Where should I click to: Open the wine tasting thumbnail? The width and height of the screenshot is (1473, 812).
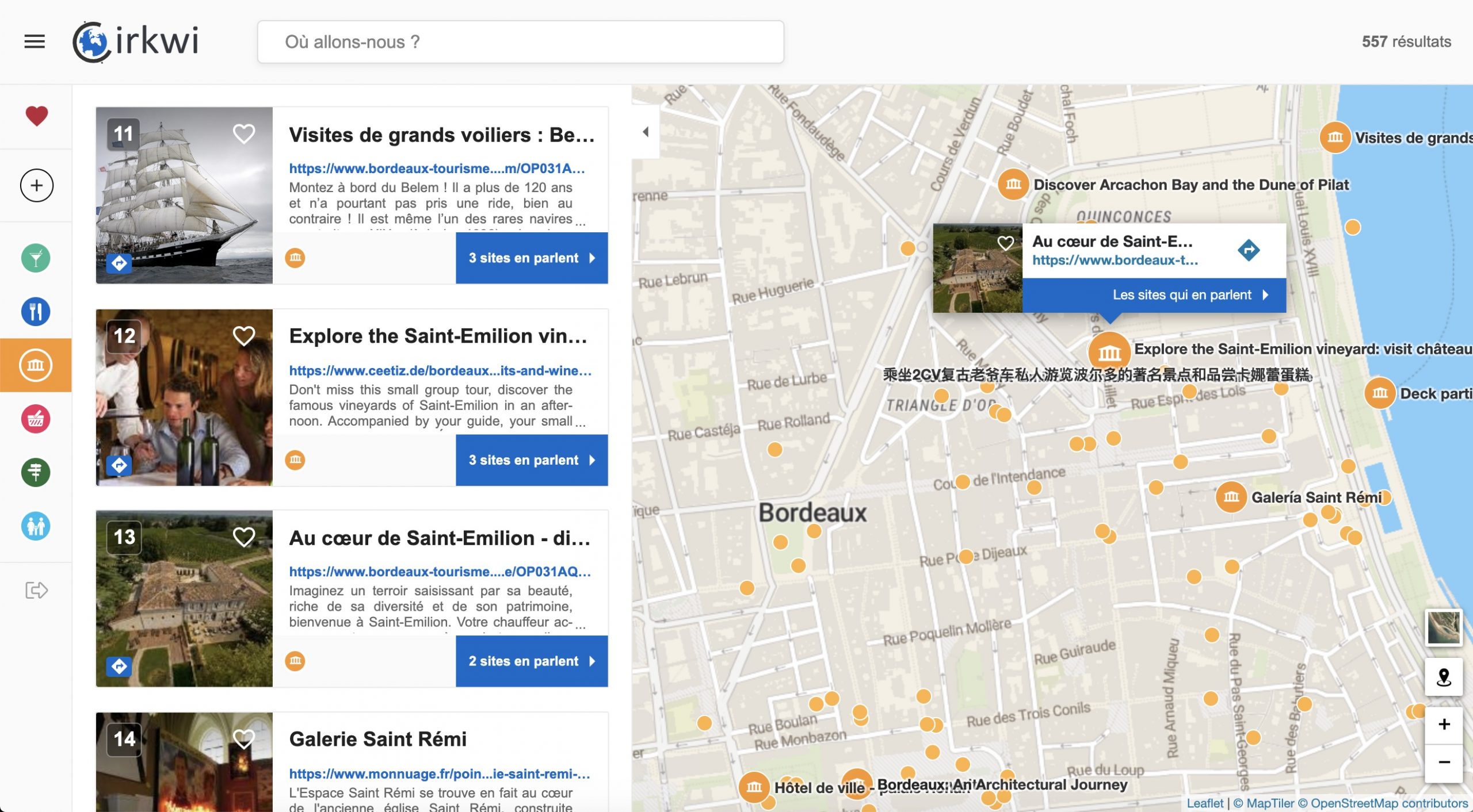(x=184, y=397)
